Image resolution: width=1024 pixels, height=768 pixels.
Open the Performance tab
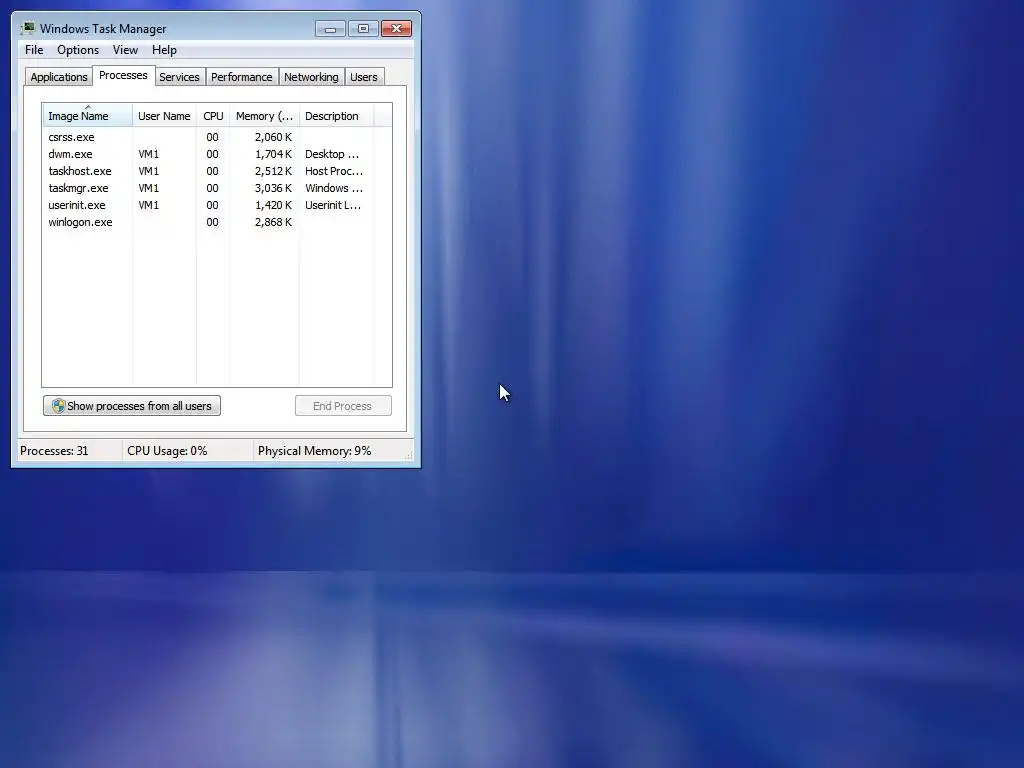pos(241,77)
